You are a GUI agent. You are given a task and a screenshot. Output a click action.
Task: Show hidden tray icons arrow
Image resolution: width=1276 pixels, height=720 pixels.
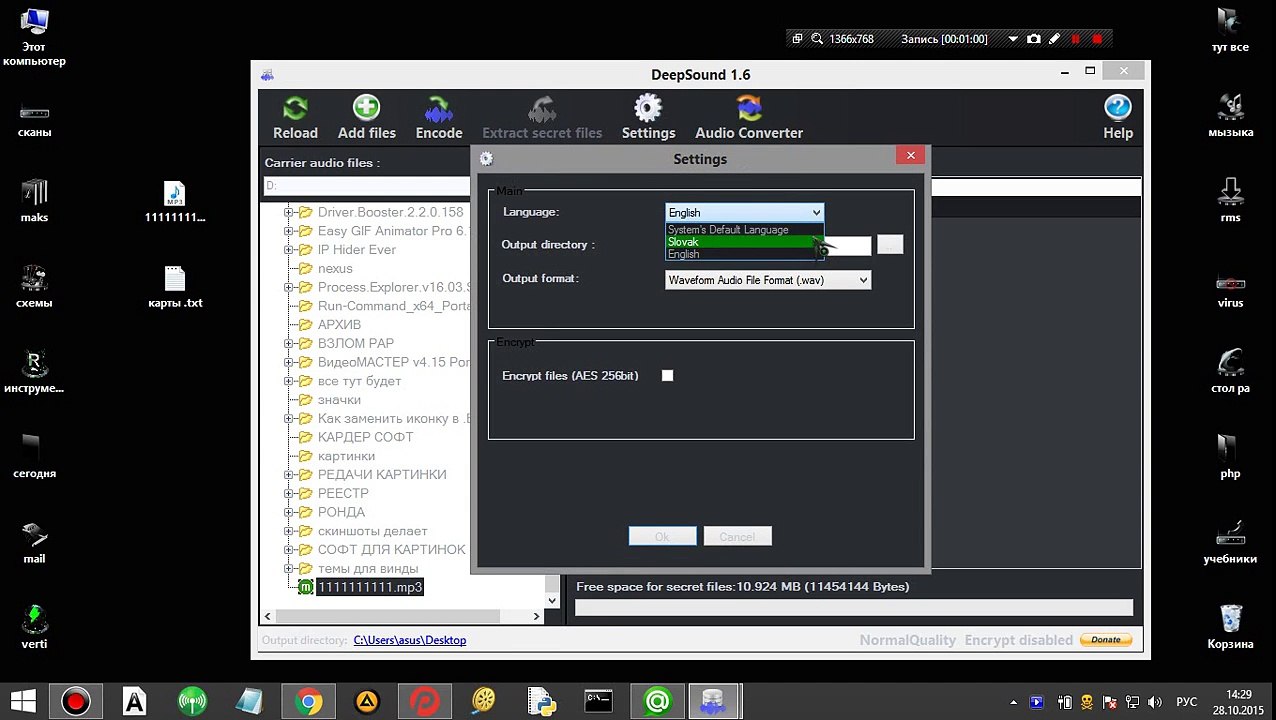pyautogui.click(x=1014, y=702)
